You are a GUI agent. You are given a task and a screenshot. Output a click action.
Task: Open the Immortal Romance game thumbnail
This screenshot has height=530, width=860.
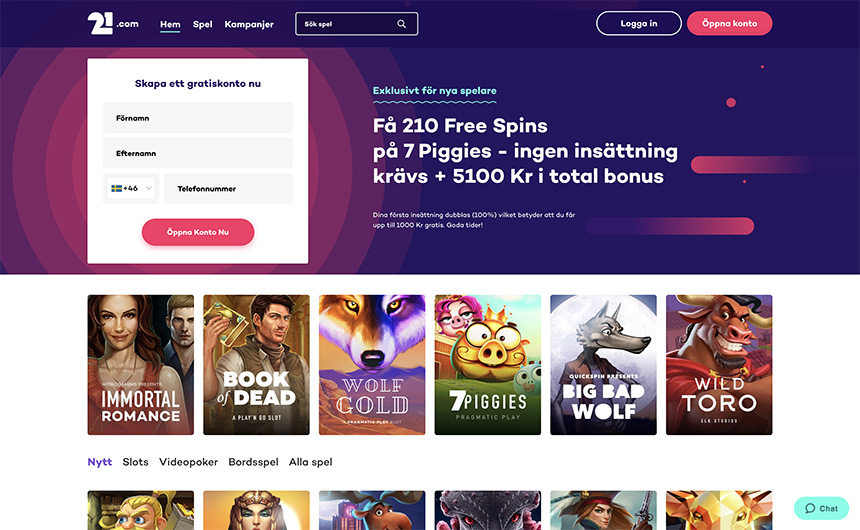point(141,365)
